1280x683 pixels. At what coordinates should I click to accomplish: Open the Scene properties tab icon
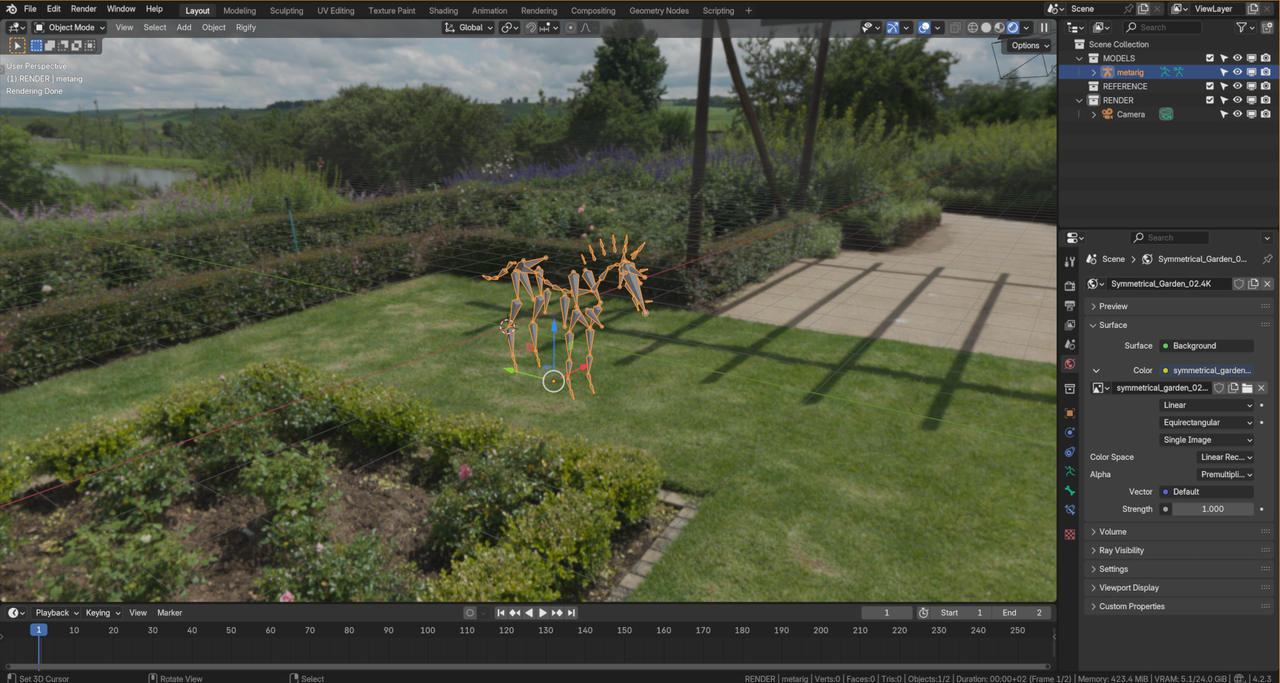click(x=1070, y=344)
